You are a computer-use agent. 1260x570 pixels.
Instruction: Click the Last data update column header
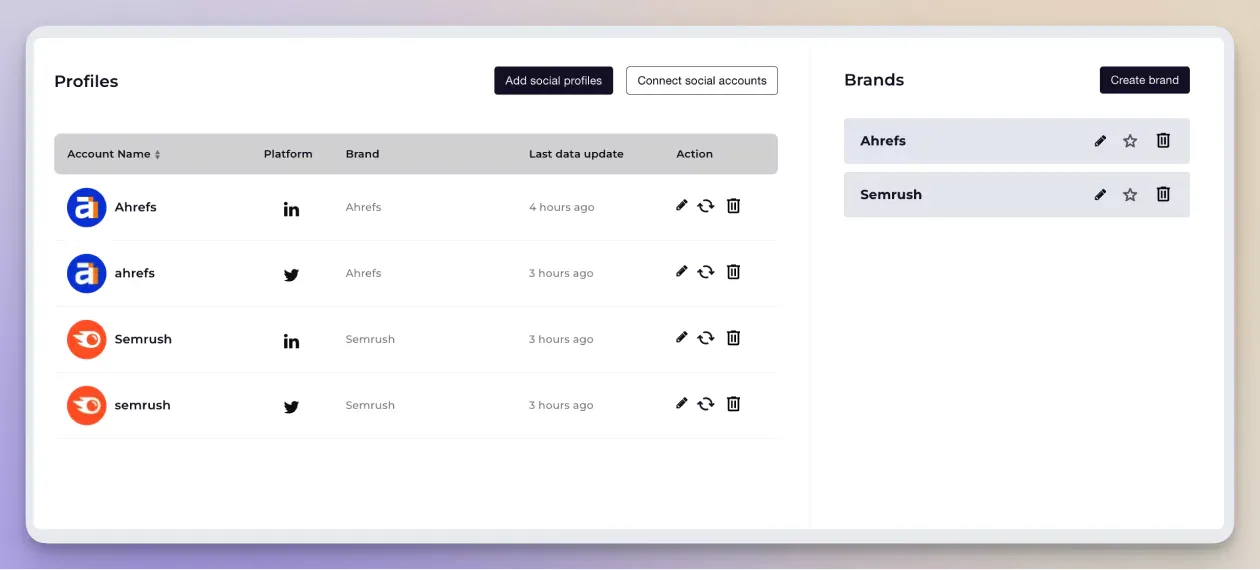(x=576, y=154)
